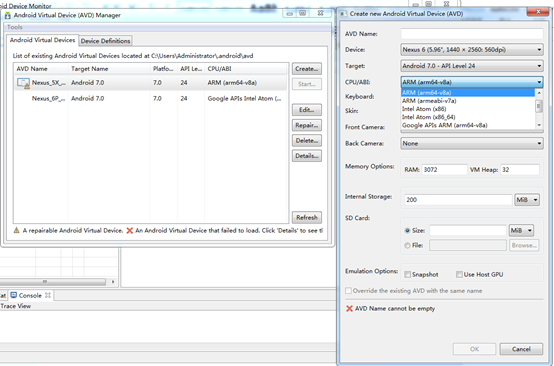
Task: Select the SD Card Size radio button
Action: (407, 230)
